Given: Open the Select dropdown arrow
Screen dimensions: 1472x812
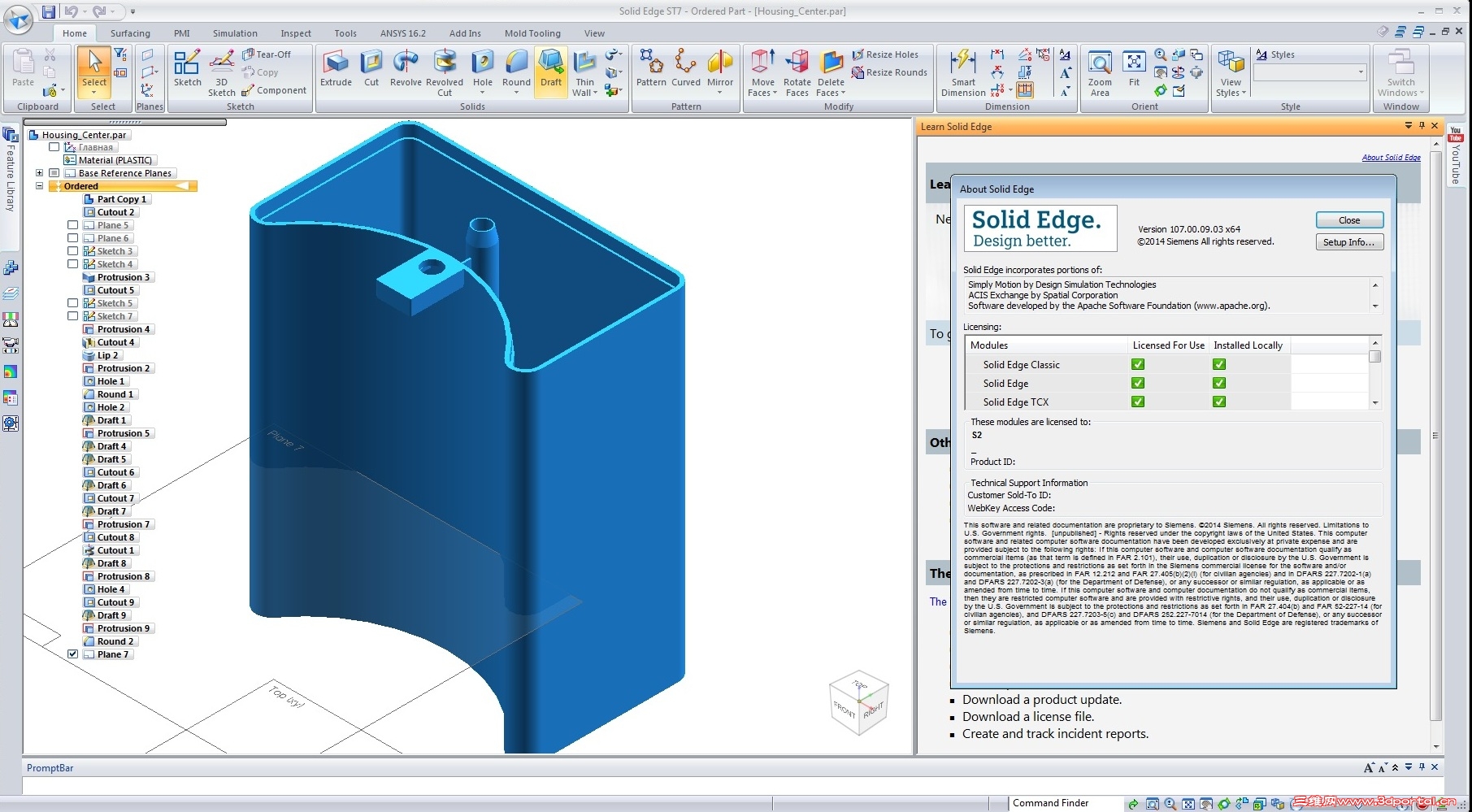Looking at the screenshot, I should coord(94,93).
